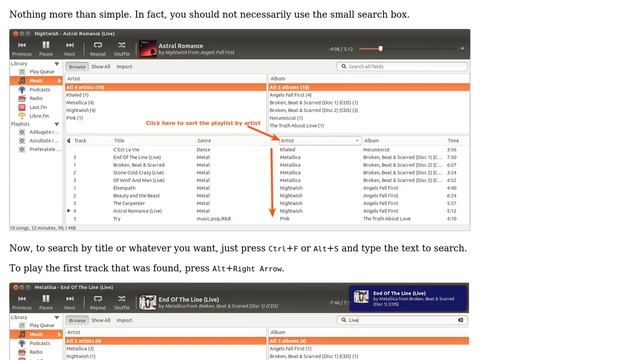The image size is (640, 360).
Task: Click Show All in End Of The Line window
Action: point(100,320)
